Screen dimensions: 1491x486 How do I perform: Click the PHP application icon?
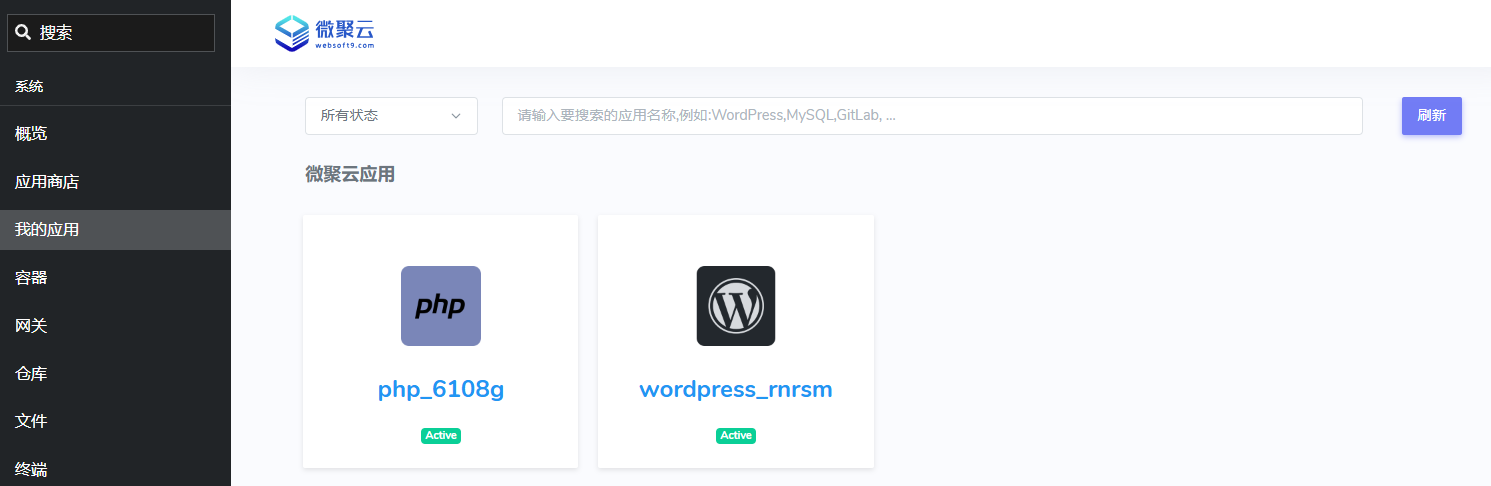click(x=440, y=306)
